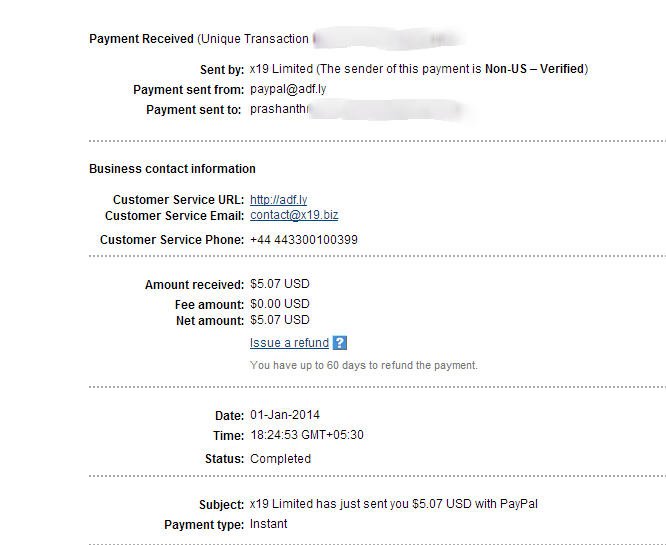Select the $5.07 USD amount received value

point(279,284)
